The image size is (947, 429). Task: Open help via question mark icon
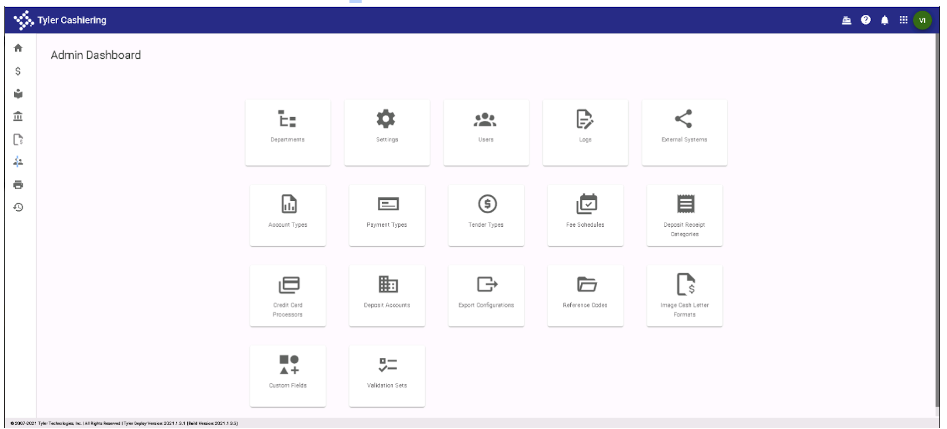click(865, 20)
